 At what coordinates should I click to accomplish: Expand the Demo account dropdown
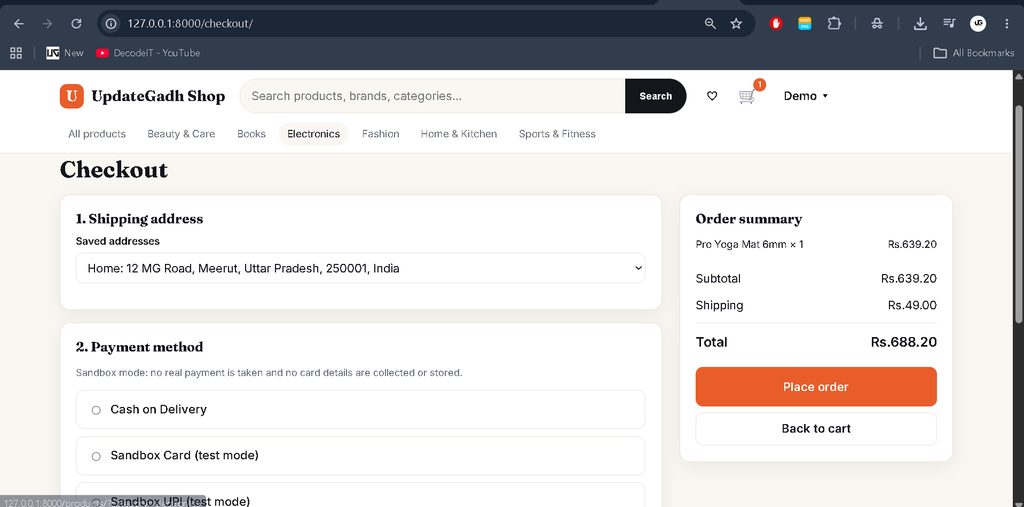[x=805, y=96]
